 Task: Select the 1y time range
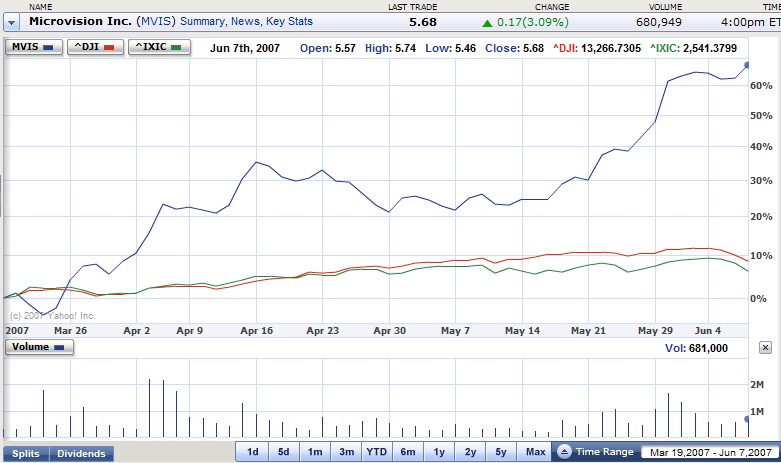(439, 452)
